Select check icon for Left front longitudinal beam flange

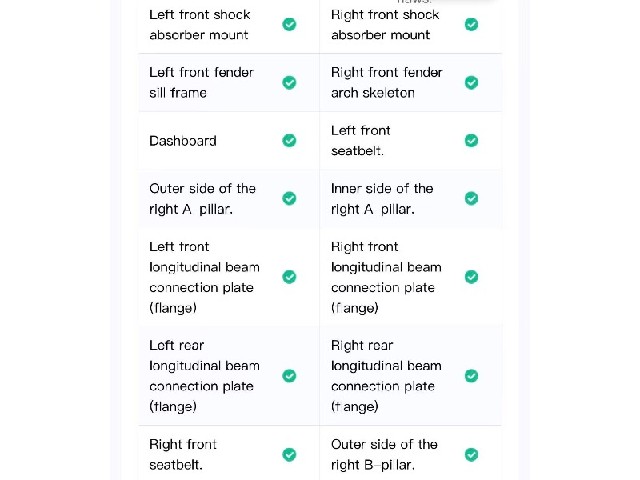pos(289,277)
